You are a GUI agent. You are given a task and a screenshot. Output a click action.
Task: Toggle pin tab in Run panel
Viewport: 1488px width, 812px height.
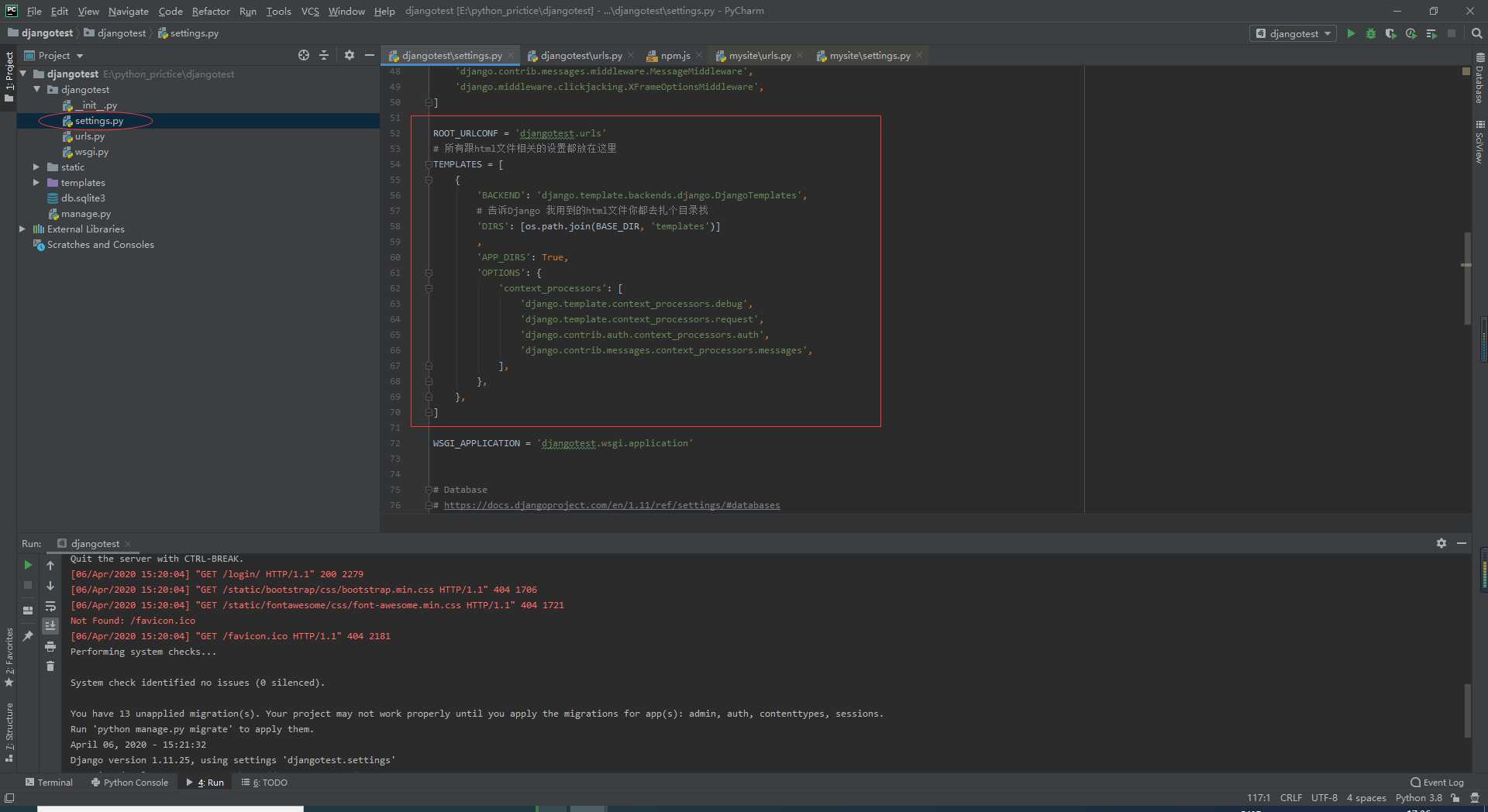click(x=28, y=636)
